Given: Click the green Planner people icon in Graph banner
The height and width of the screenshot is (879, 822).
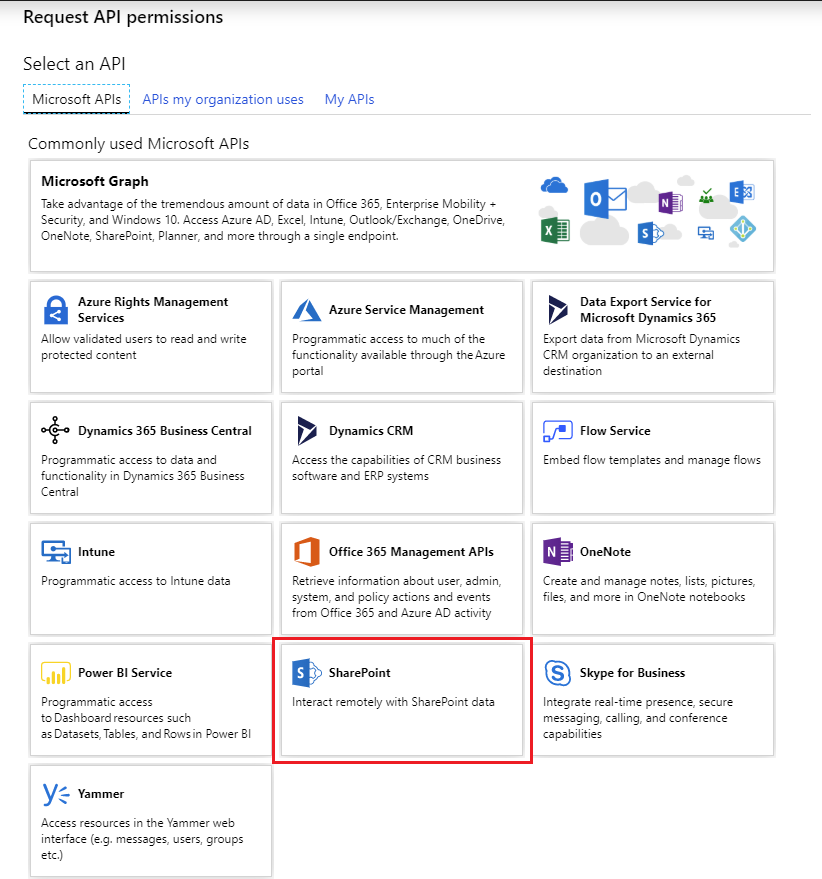Looking at the screenshot, I should 706,196.
